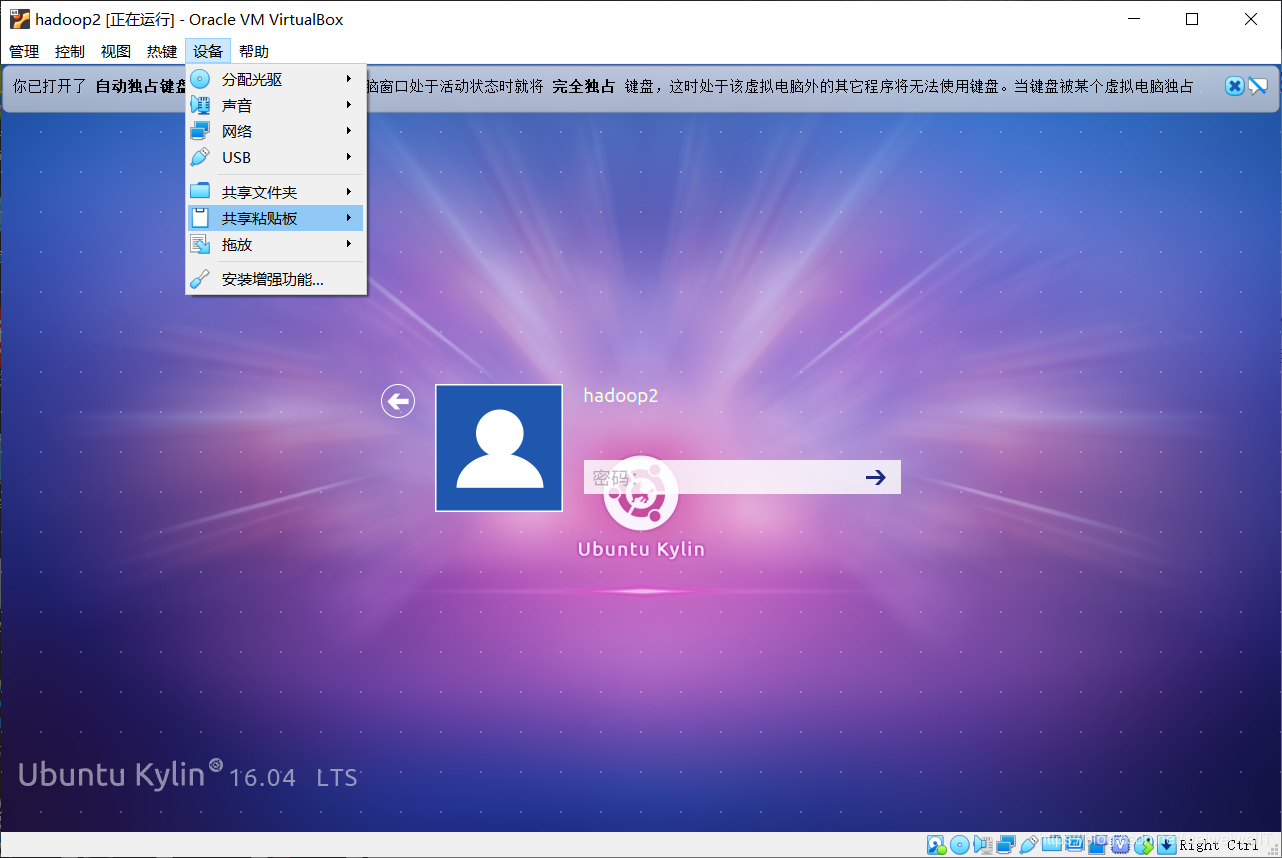Screen dimensions: 1282x858
Task: Click the hadoop2 user avatar
Action: point(499,448)
